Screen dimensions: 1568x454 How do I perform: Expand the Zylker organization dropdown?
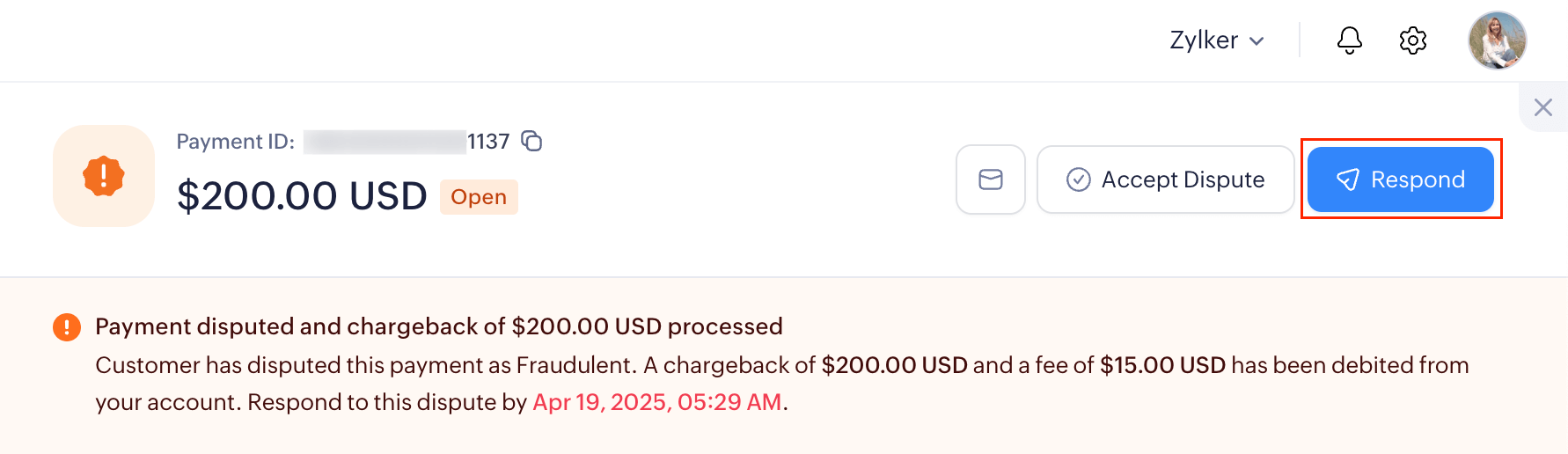(x=1216, y=40)
